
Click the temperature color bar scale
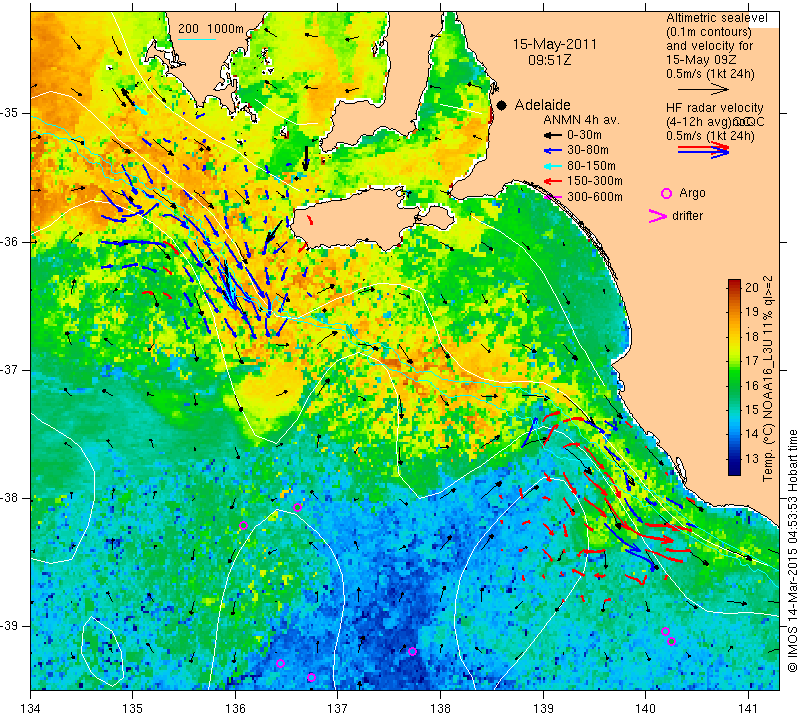pos(734,377)
